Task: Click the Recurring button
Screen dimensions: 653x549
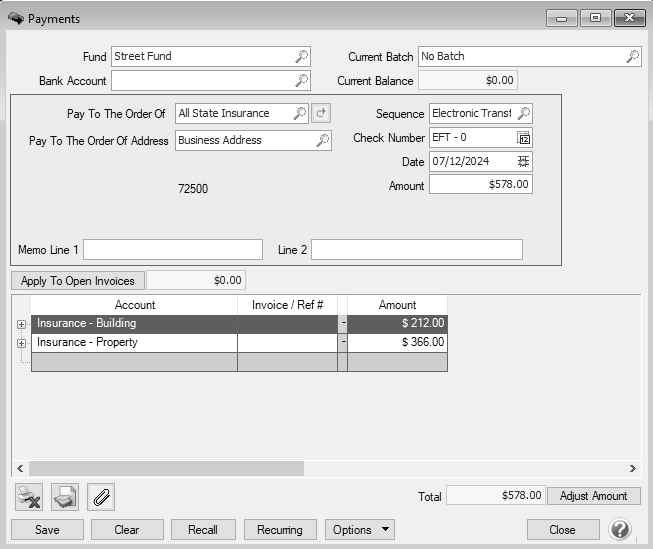Action: click(x=281, y=530)
